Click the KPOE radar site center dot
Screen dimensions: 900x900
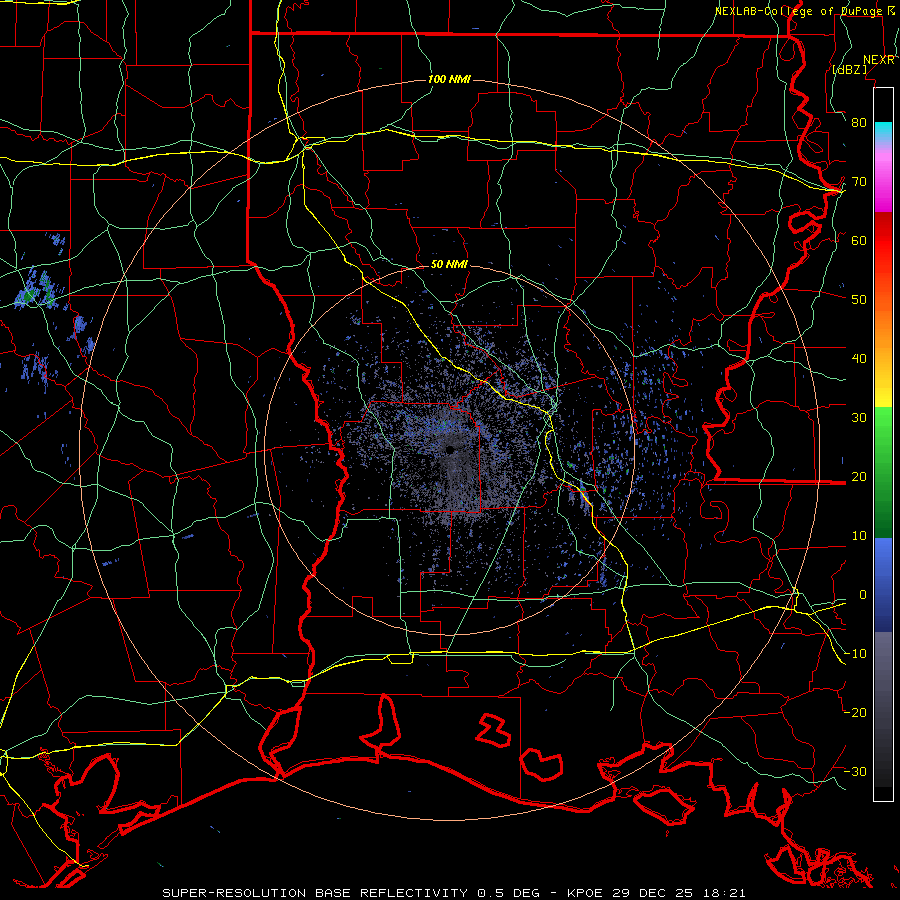(x=450, y=449)
